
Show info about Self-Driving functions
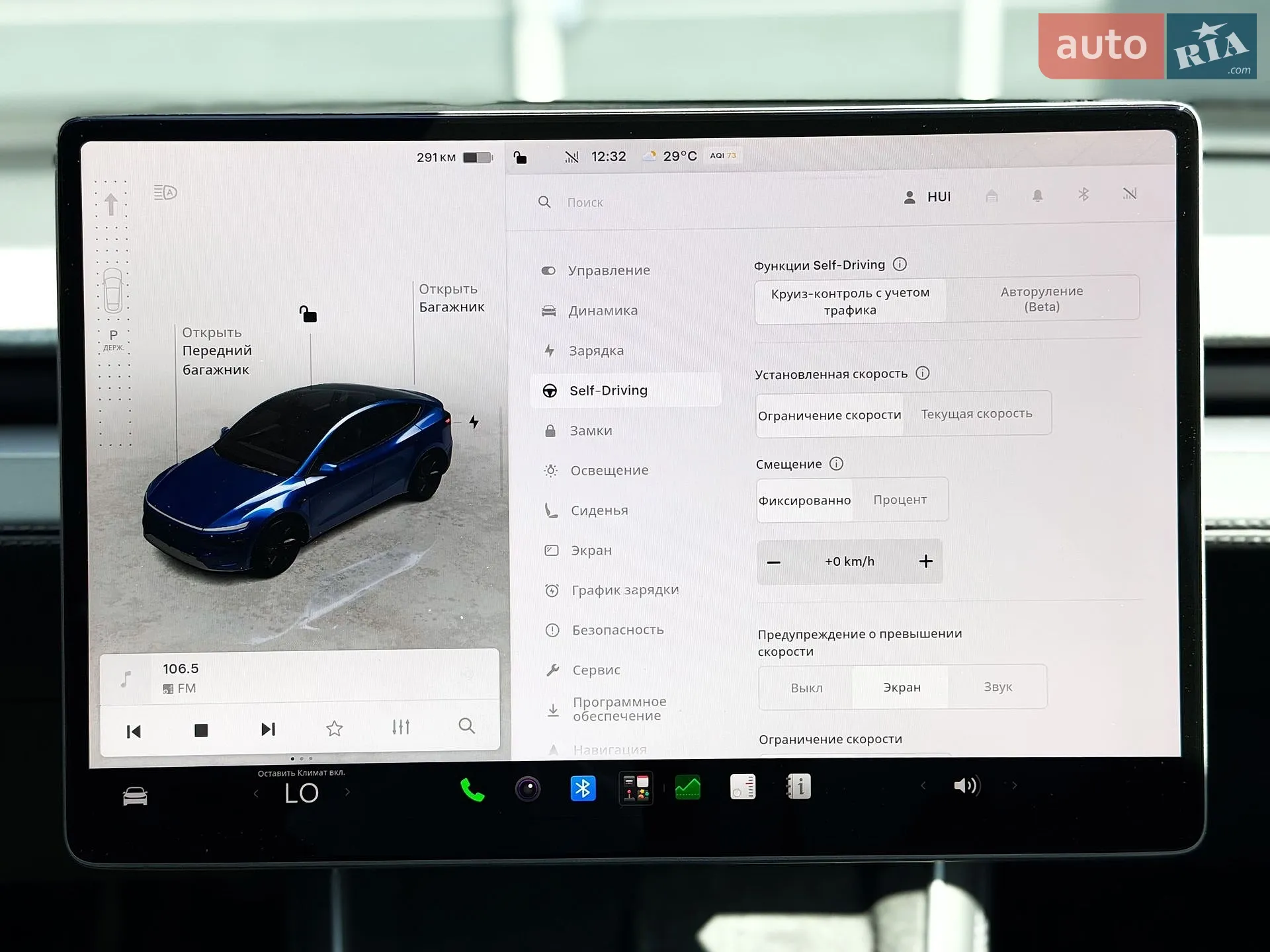pyautogui.click(x=900, y=264)
